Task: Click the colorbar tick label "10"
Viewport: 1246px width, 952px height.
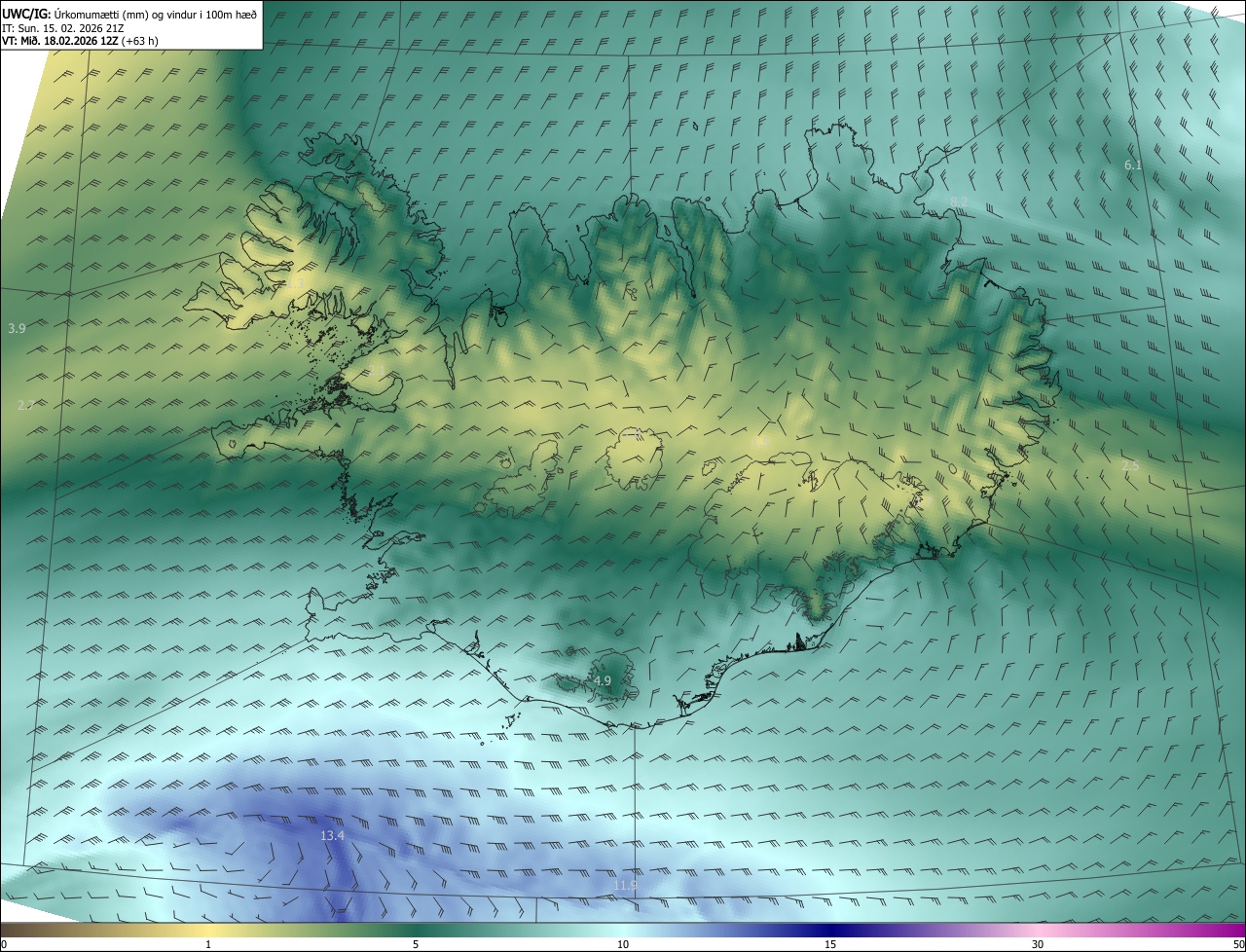Action: point(623,944)
